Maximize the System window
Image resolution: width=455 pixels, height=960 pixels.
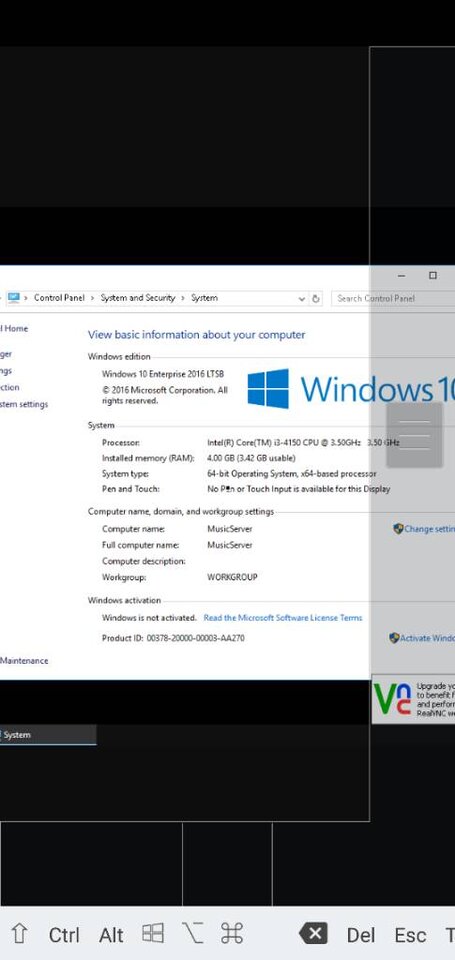pyautogui.click(x=433, y=276)
